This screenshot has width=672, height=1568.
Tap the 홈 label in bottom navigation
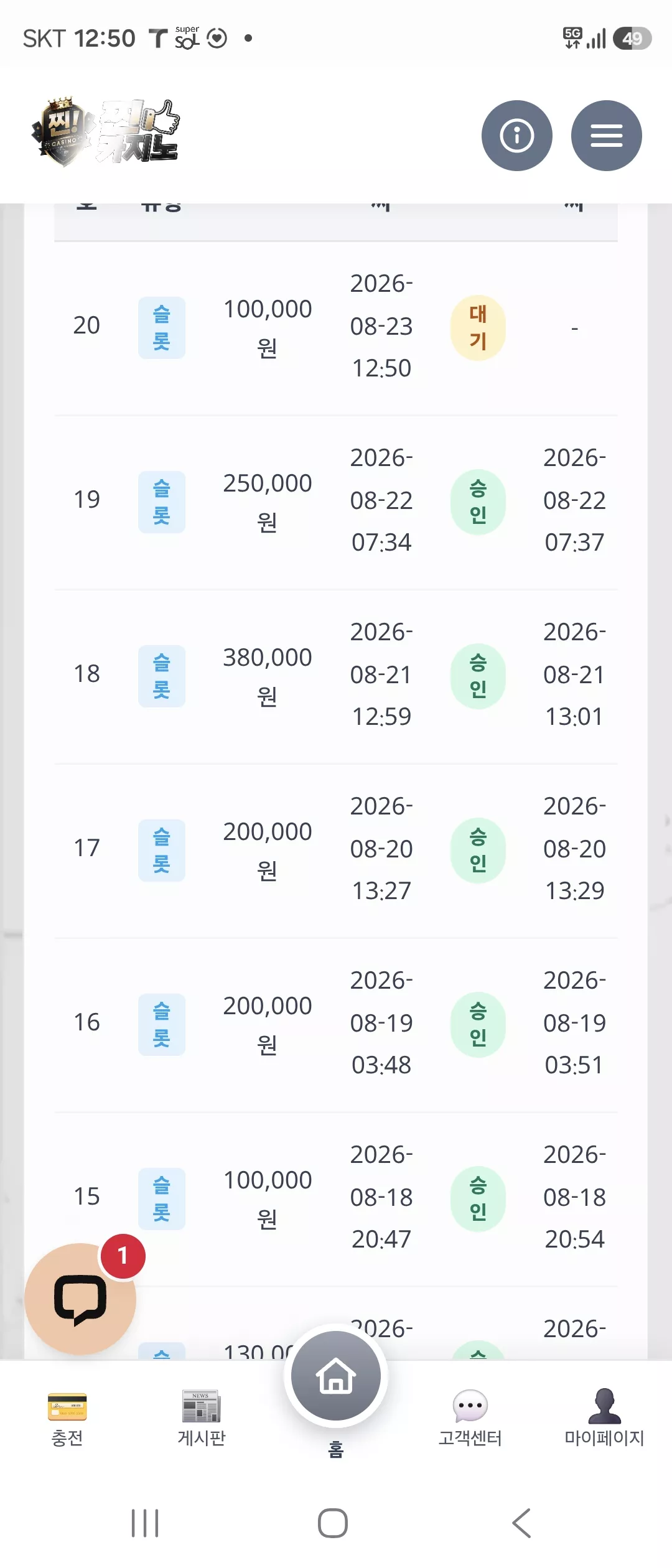(336, 1450)
